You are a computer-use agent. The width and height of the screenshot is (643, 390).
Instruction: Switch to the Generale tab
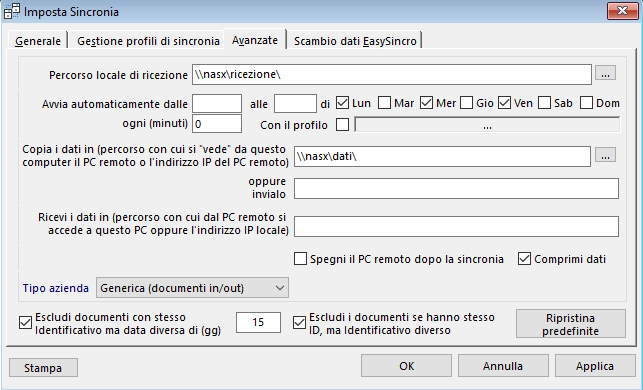pos(38,41)
